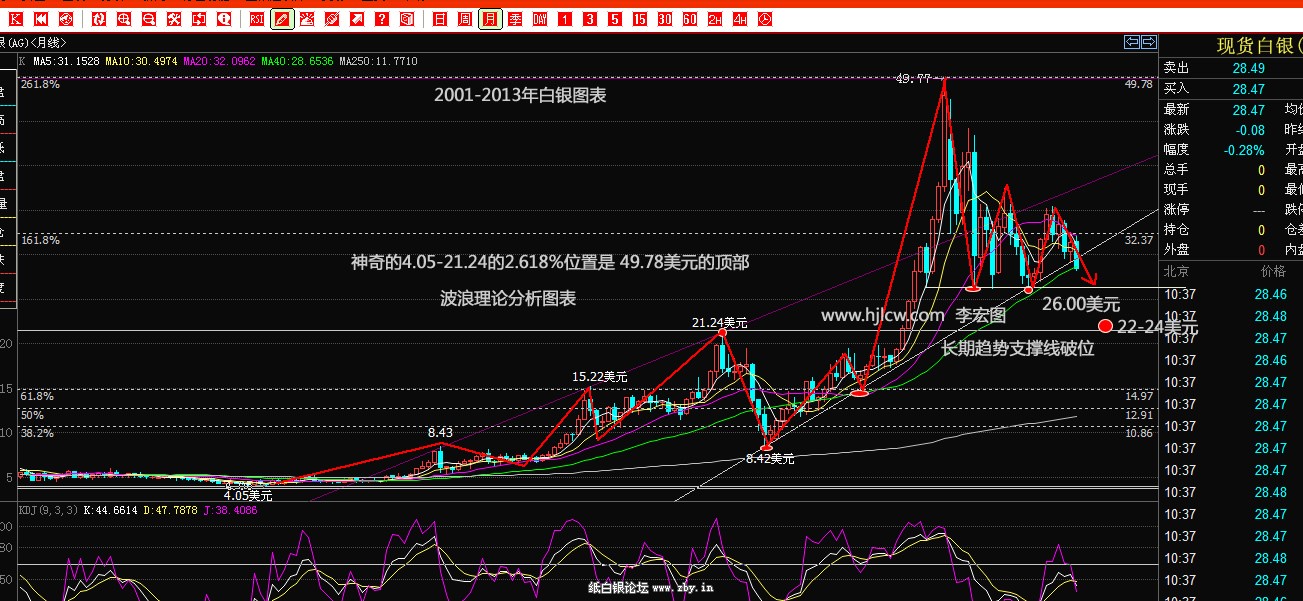Toggle the pencil drawing tool
Viewport: 1303px width, 601px height.
coord(282,19)
